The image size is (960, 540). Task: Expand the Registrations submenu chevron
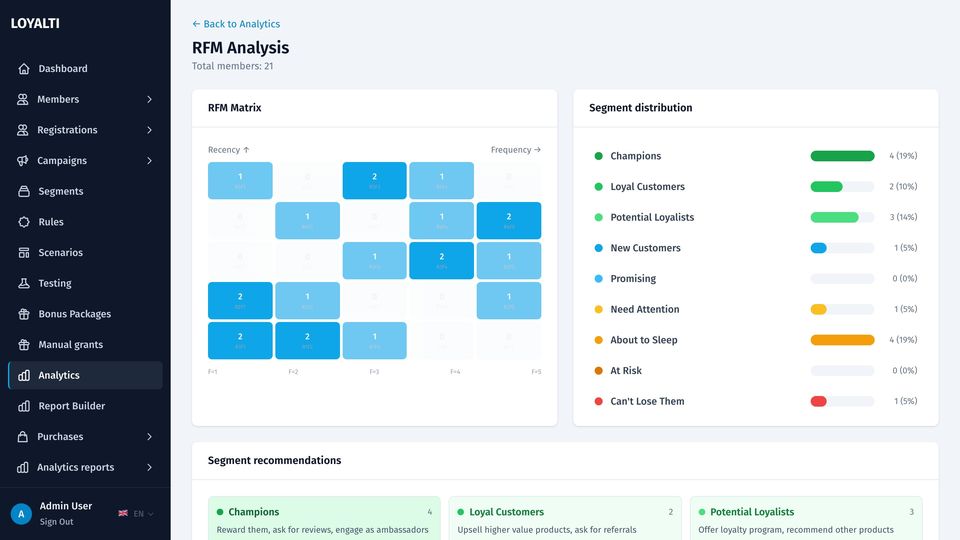click(149, 130)
